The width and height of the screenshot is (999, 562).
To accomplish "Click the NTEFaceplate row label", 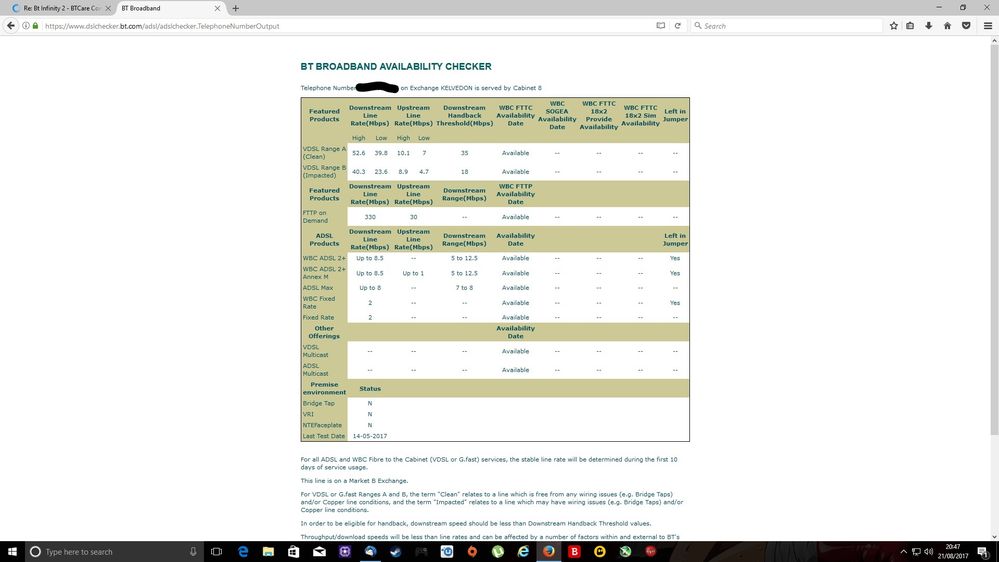I will point(322,425).
